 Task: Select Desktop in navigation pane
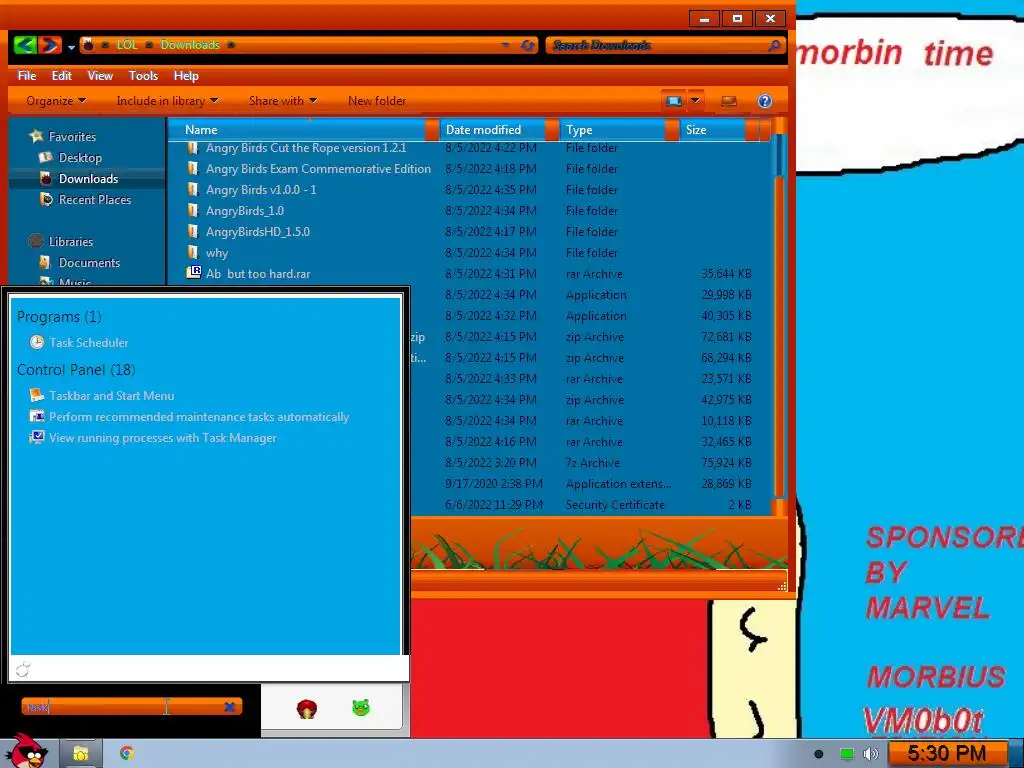point(80,157)
